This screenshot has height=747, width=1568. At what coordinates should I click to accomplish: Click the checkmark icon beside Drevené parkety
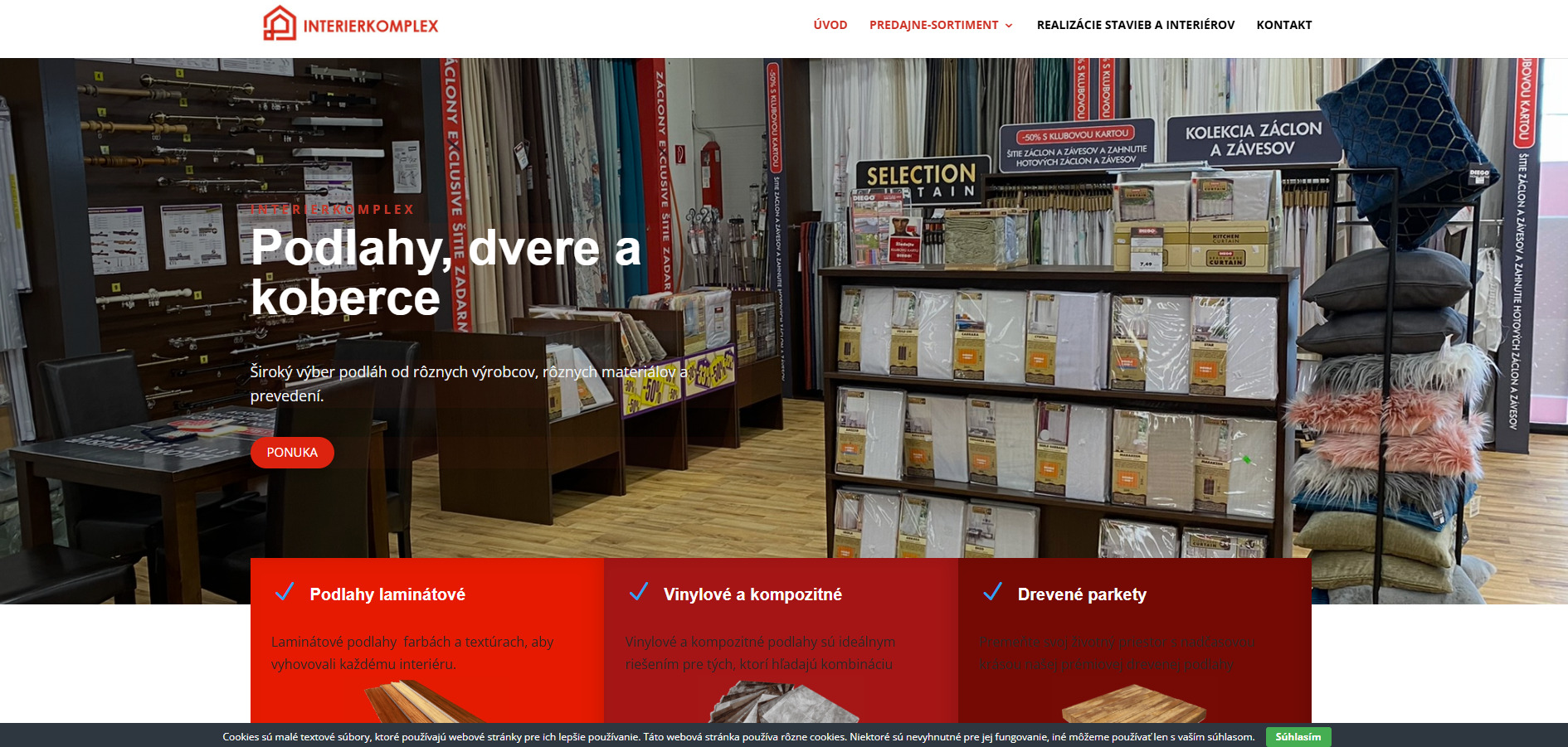point(992,592)
